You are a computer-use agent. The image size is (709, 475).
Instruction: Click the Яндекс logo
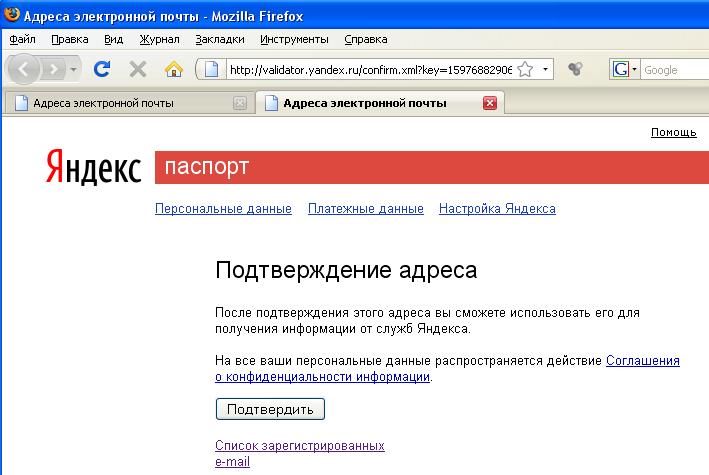click(x=94, y=167)
